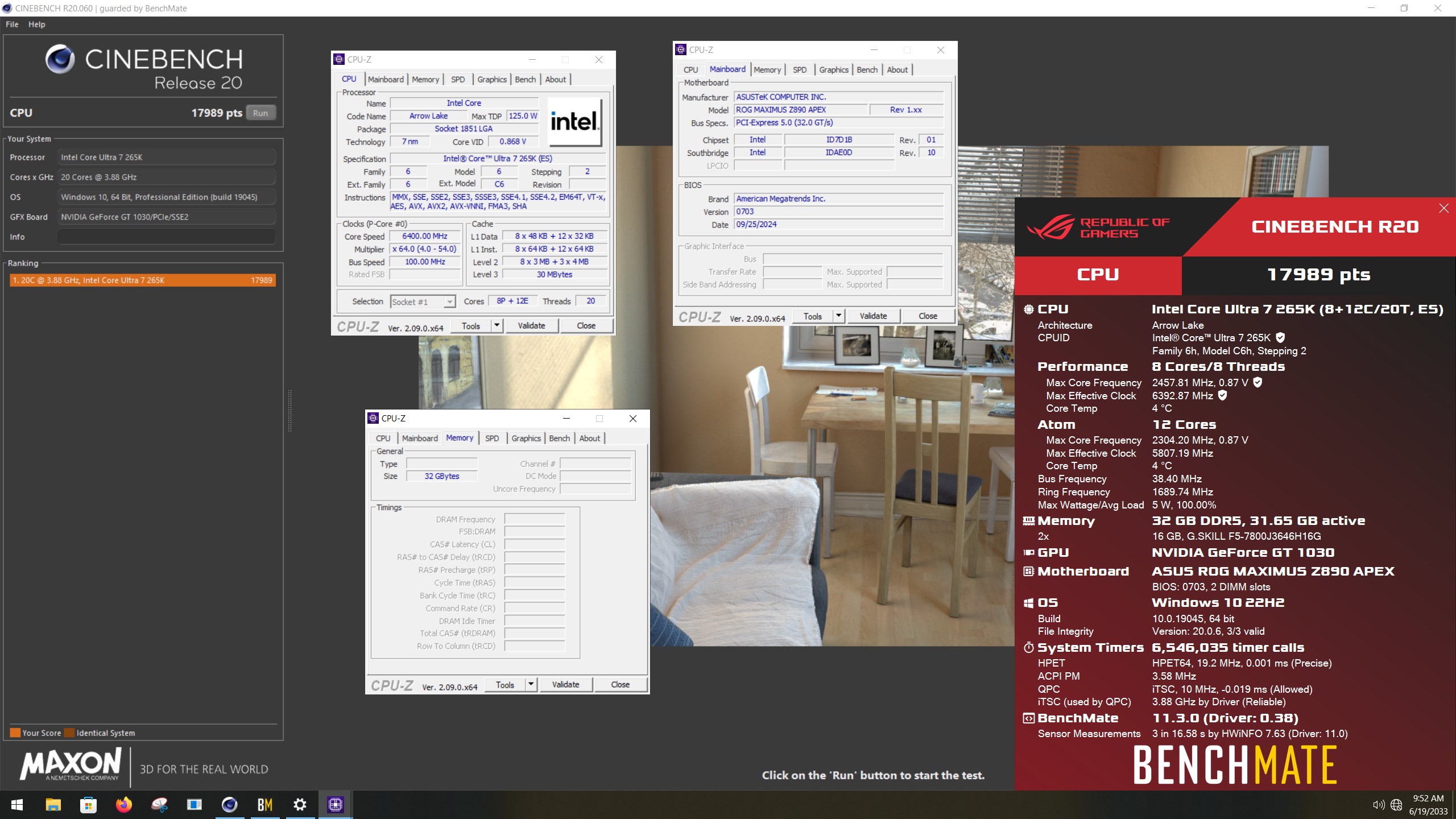Select the ranking row 20C @ 3.88 GHz
1456x819 pixels.
(142, 280)
